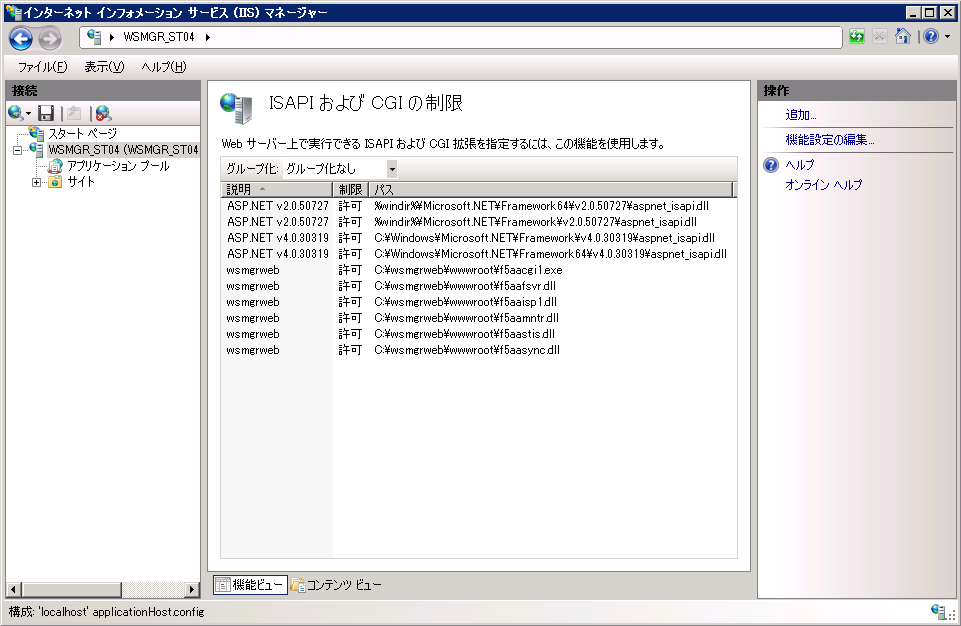The width and height of the screenshot is (961, 626).
Task: Sort by the 説明 column header
Action: point(276,189)
